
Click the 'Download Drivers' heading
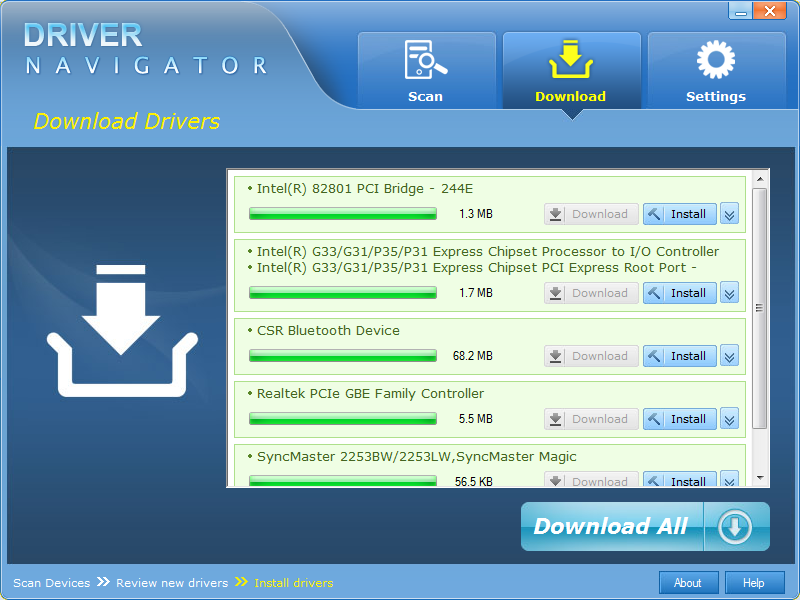[x=127, y=121]
